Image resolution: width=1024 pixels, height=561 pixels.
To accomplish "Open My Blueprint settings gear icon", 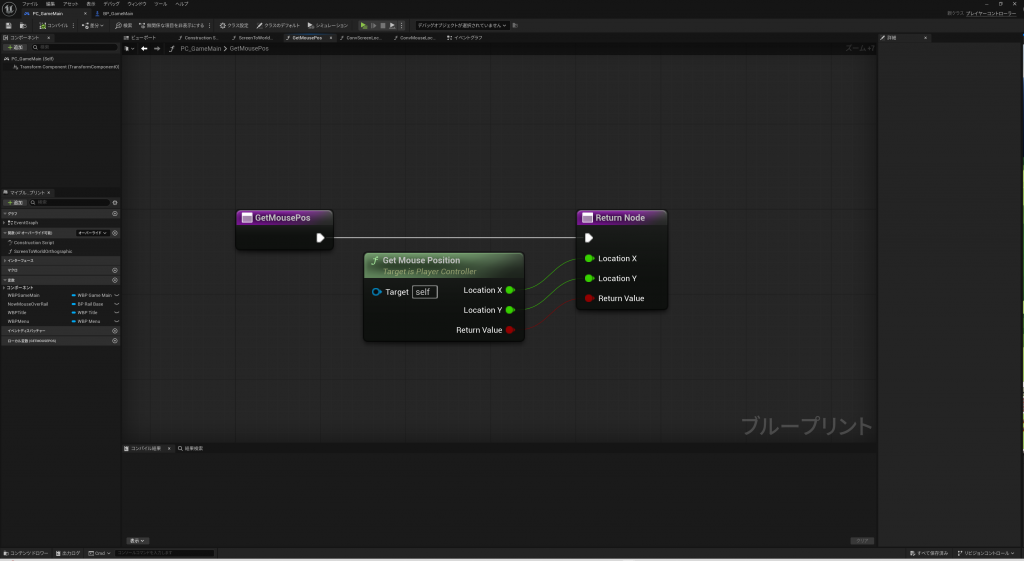I will click(x=115, y=202).
